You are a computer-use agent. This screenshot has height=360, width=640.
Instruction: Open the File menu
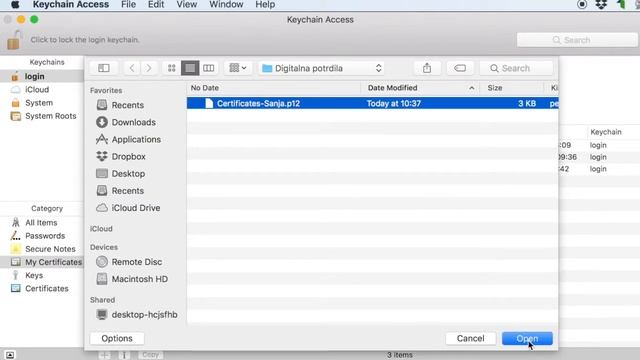click(128, 4)
